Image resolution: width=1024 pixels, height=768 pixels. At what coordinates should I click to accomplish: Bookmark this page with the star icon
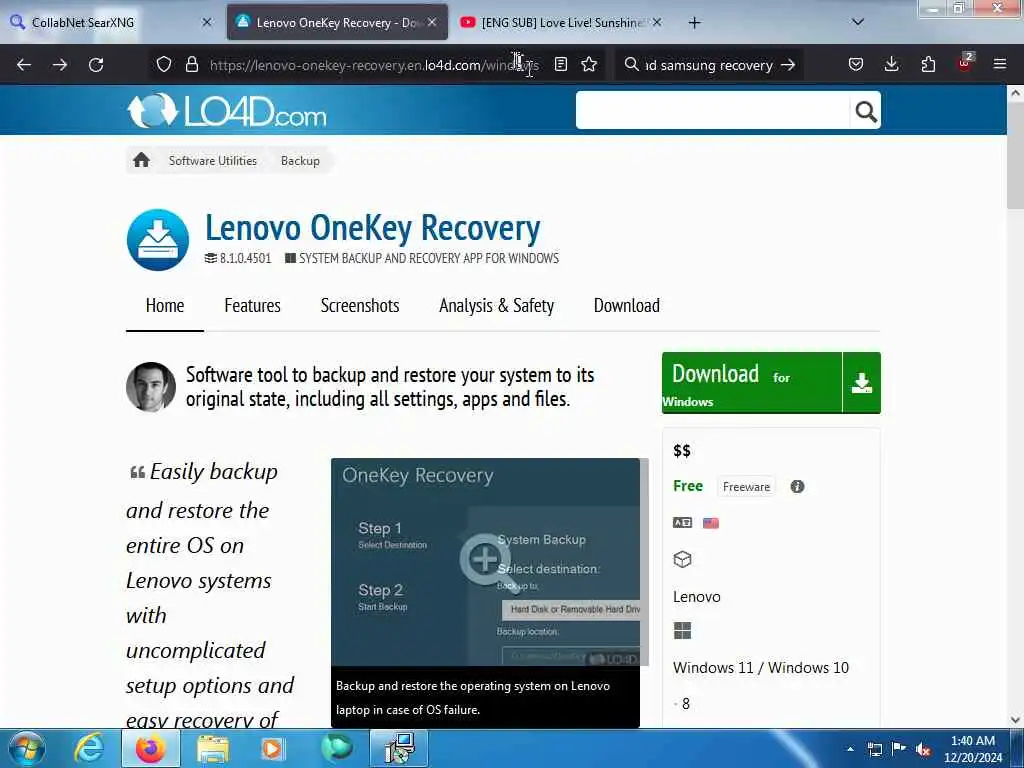tap(589, 65)
